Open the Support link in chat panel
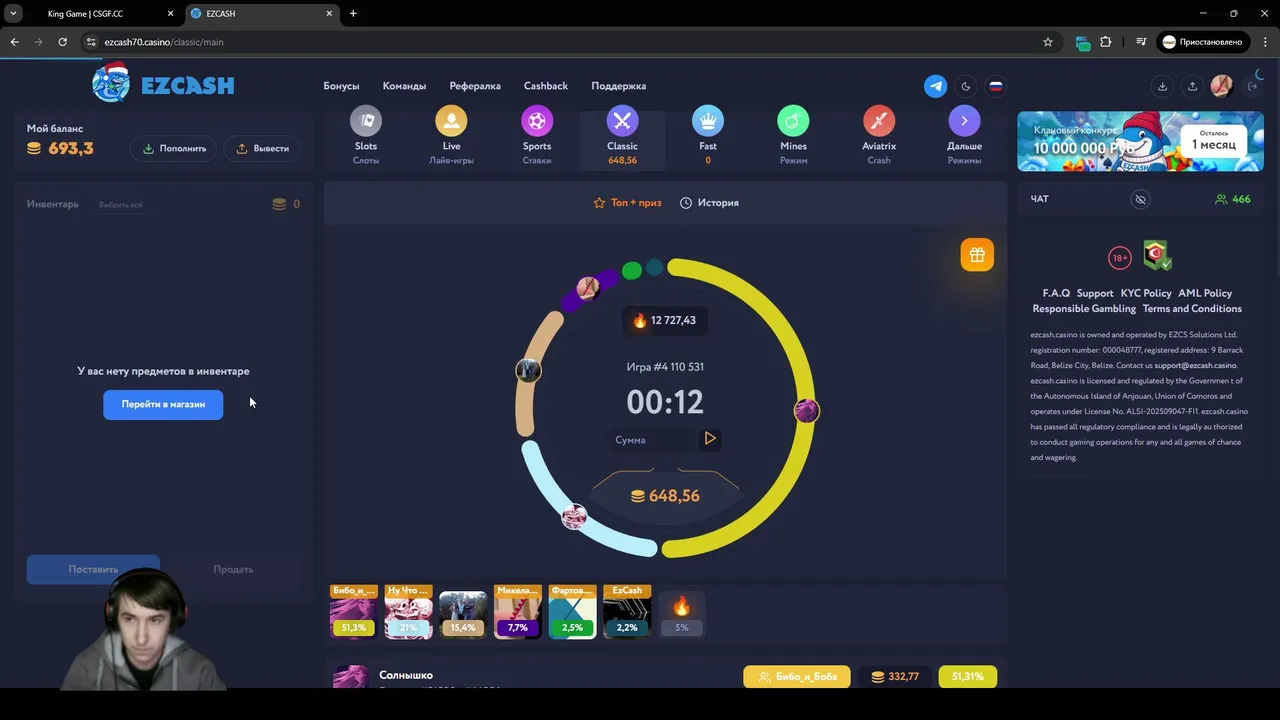 pos(1095,293)
